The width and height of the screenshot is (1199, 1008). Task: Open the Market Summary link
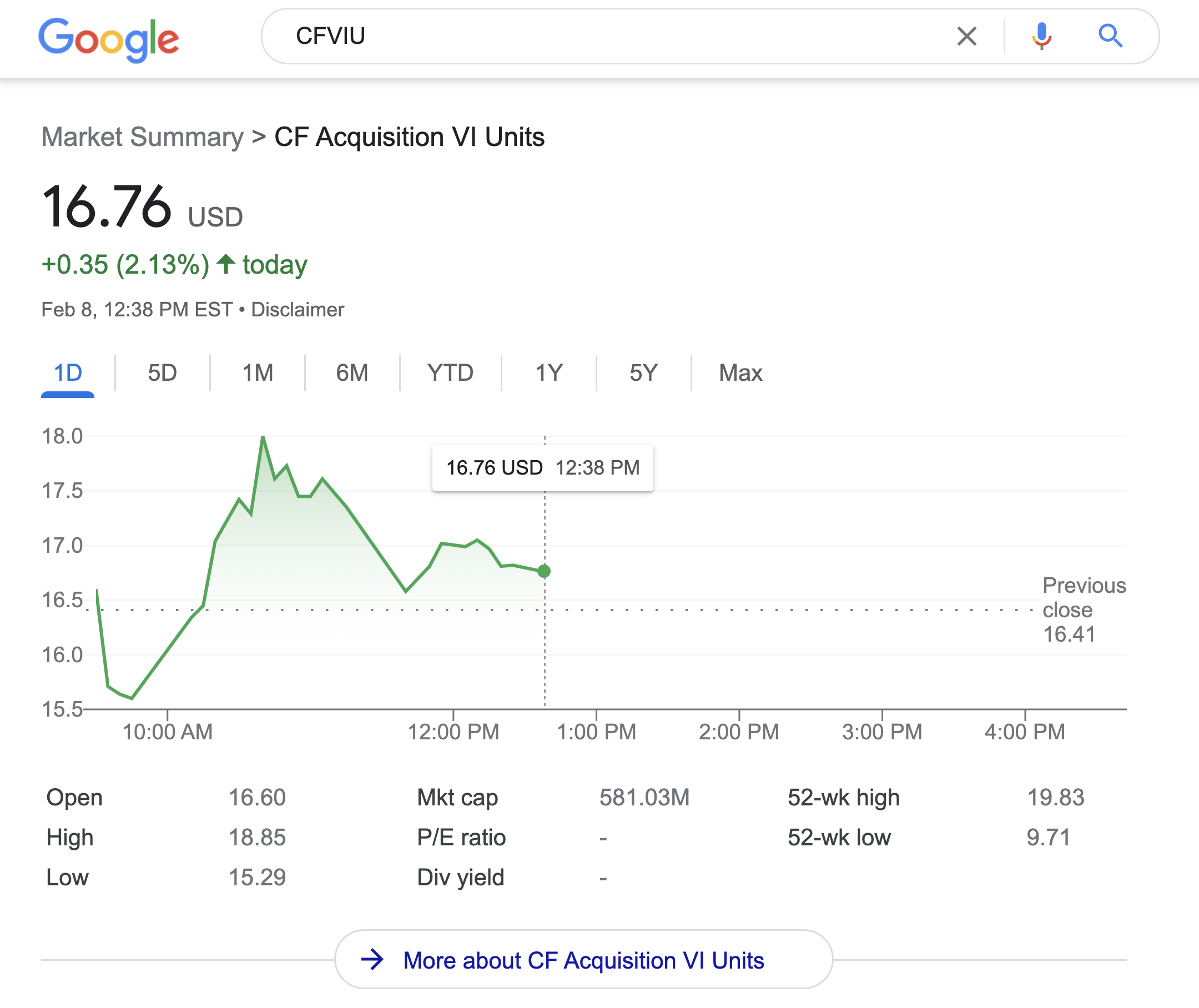click(142, 137)
